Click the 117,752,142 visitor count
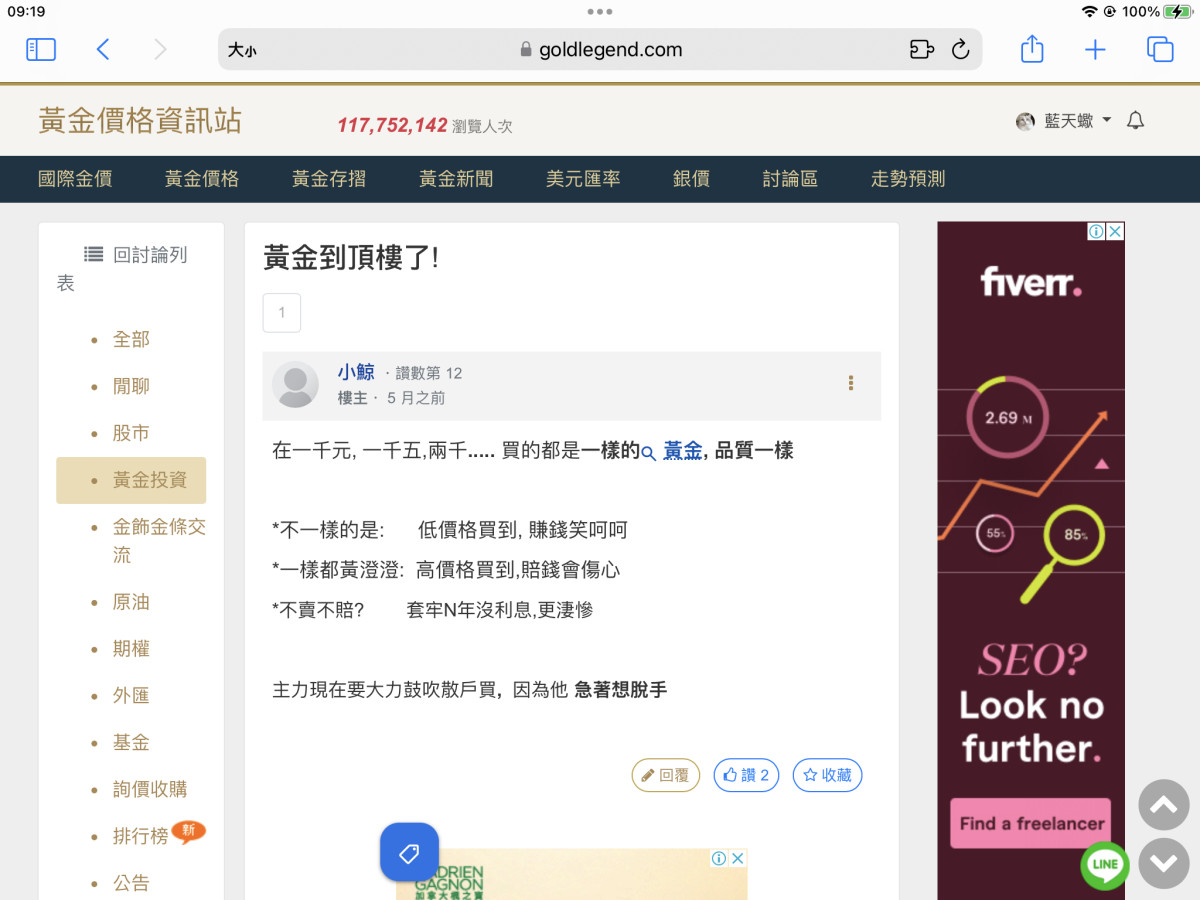Viewport: 1200px width, 900px height. 392,125
